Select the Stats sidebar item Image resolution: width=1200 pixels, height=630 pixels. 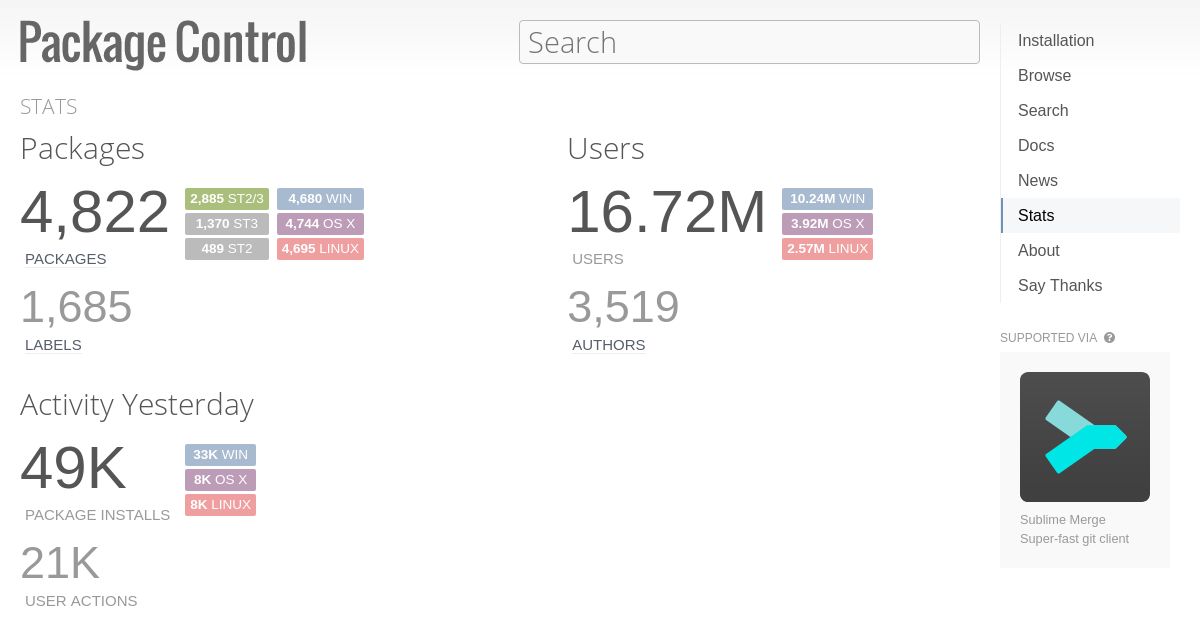pos(1036,216)
